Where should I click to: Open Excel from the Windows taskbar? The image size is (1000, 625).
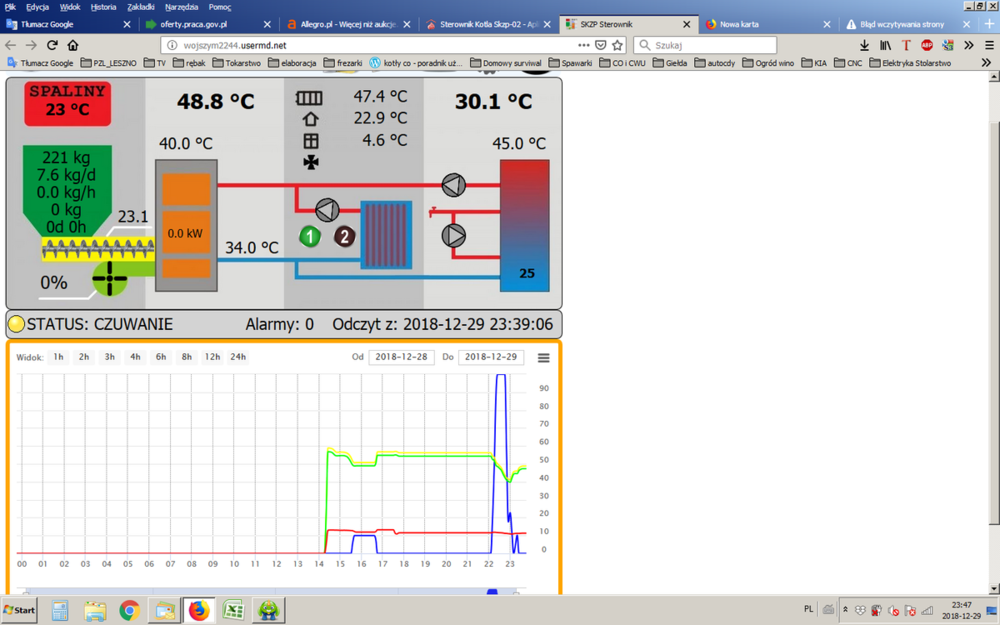click(233, 610)
